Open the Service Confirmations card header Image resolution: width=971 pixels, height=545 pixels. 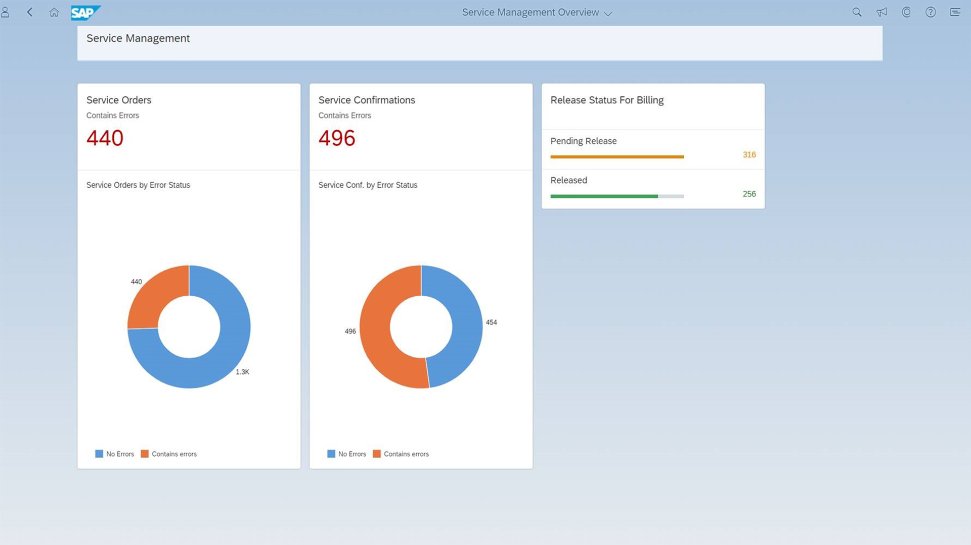[x=421, y=126]
